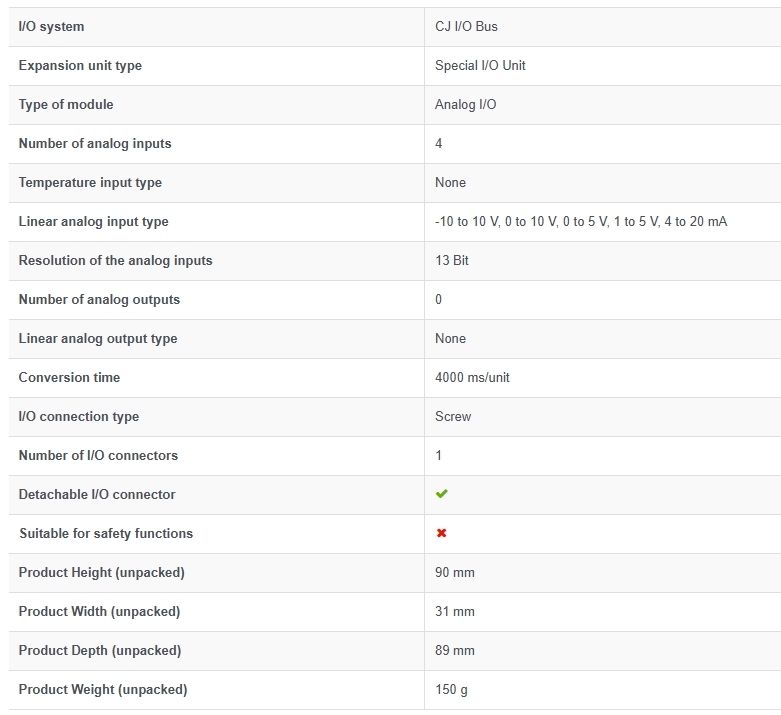
Task: Click the 'Analog I/O' module type value
Action: (466, 105)
